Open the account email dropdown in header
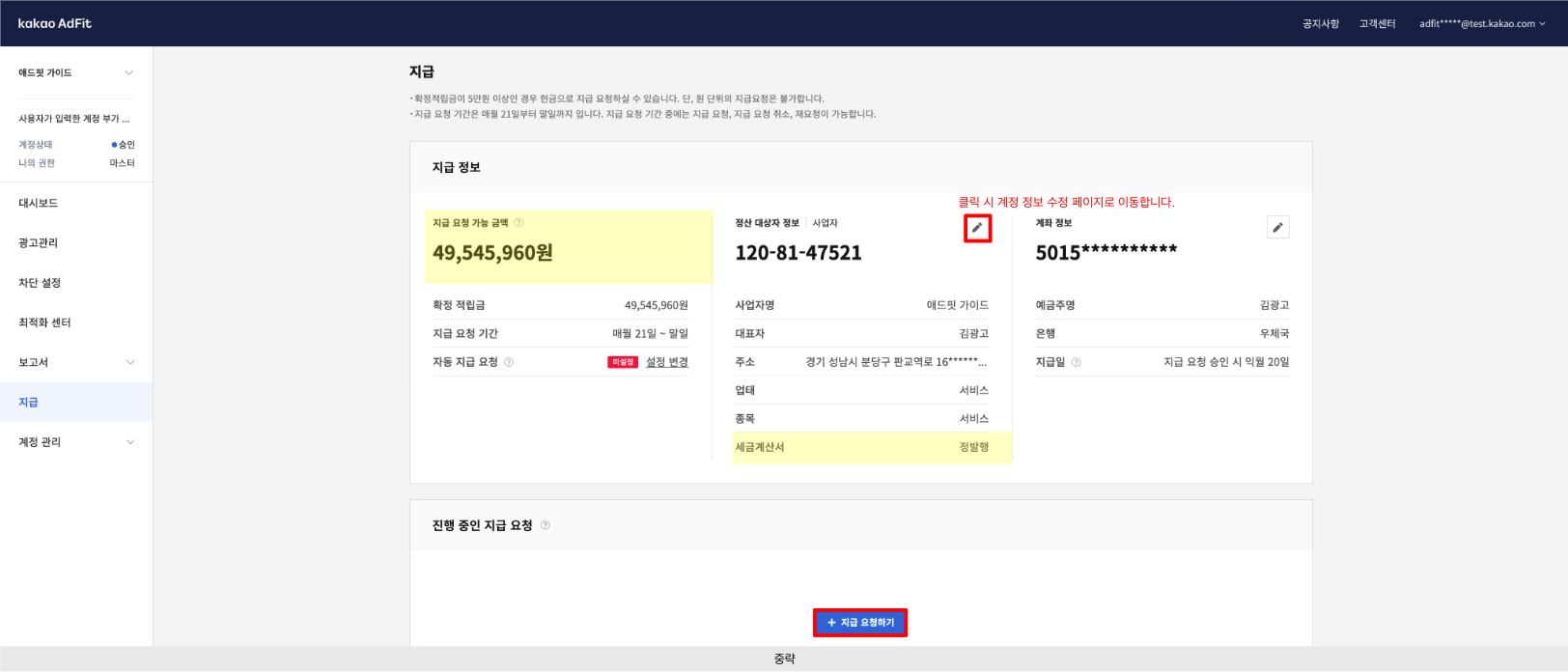Screen dimensions: 1568x672 (x=1481, y=24)
